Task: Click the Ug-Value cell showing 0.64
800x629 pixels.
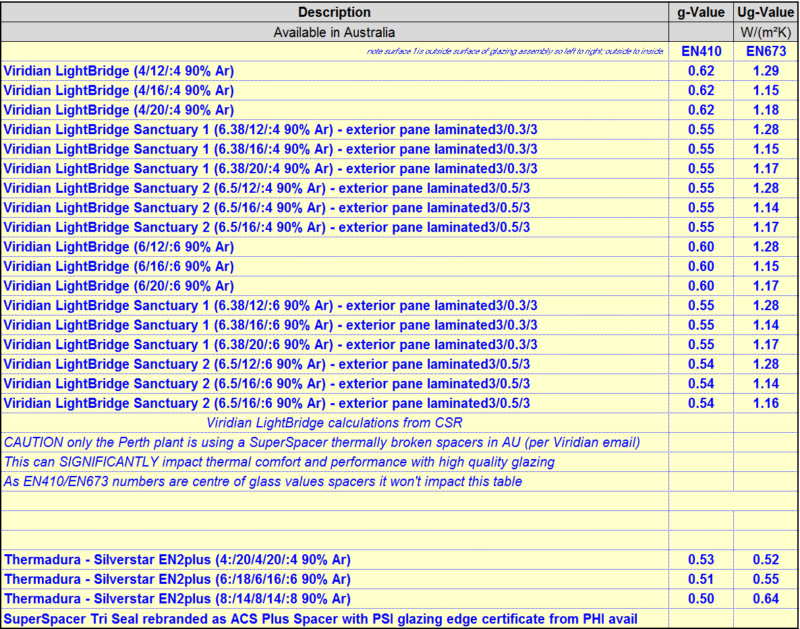Action: coord(766,598)
